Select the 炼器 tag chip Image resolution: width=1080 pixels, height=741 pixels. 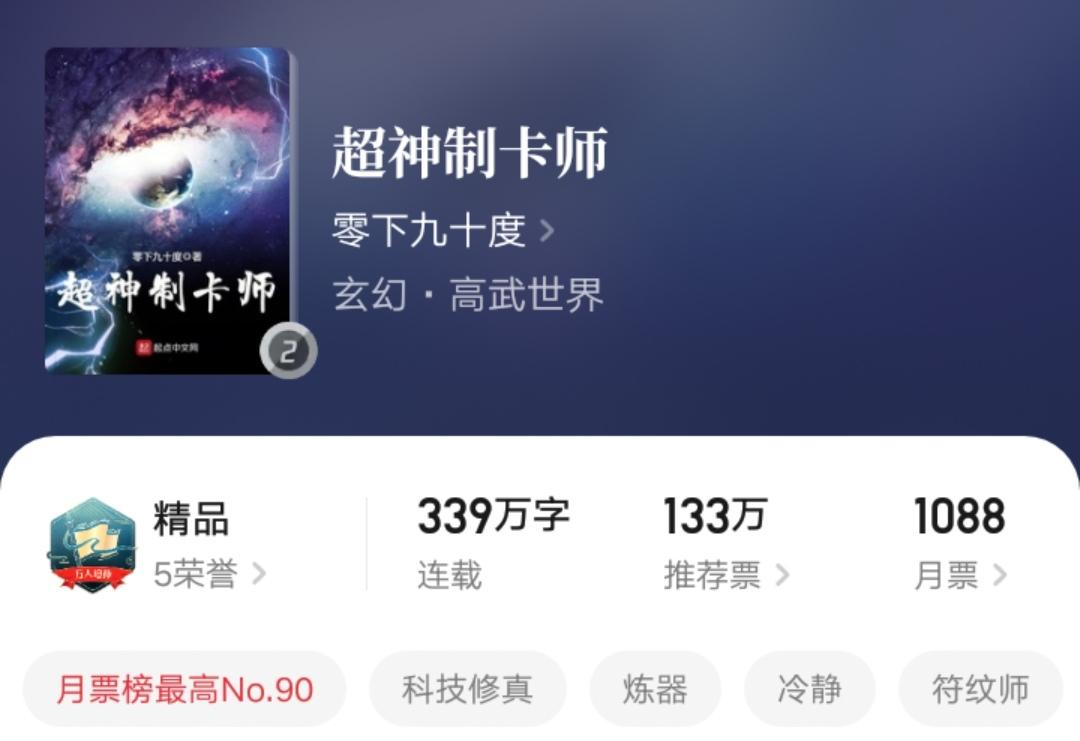(655, 689)
